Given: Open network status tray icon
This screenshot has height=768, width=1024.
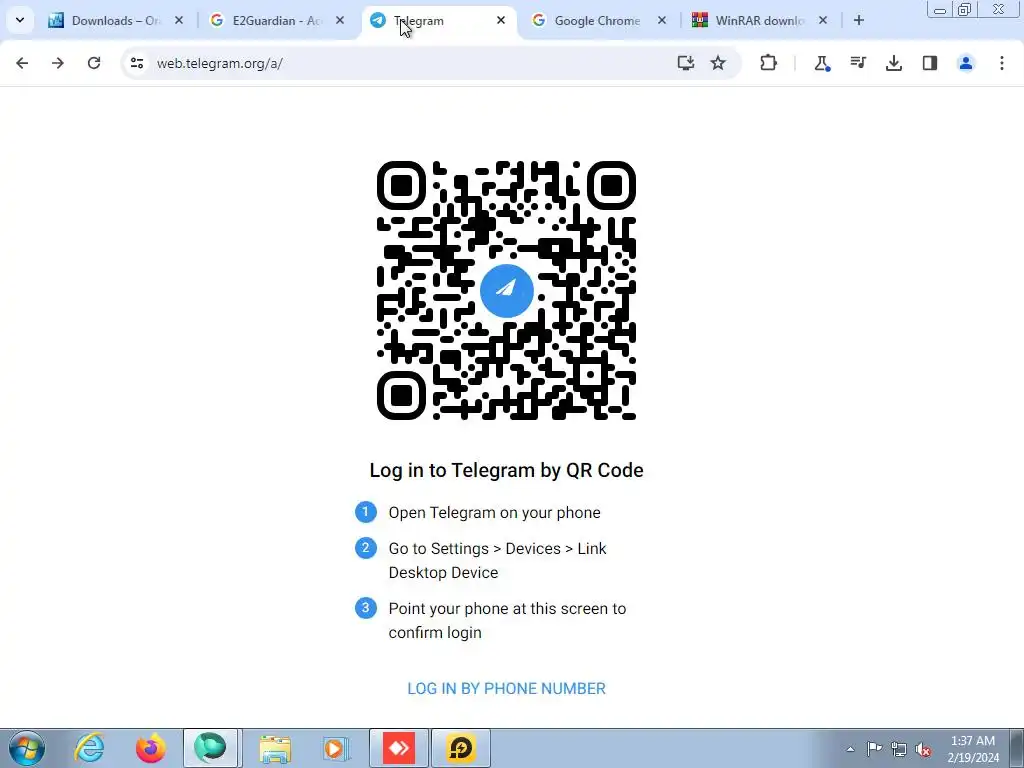Looking at the screenshot, I should (899, 749).
